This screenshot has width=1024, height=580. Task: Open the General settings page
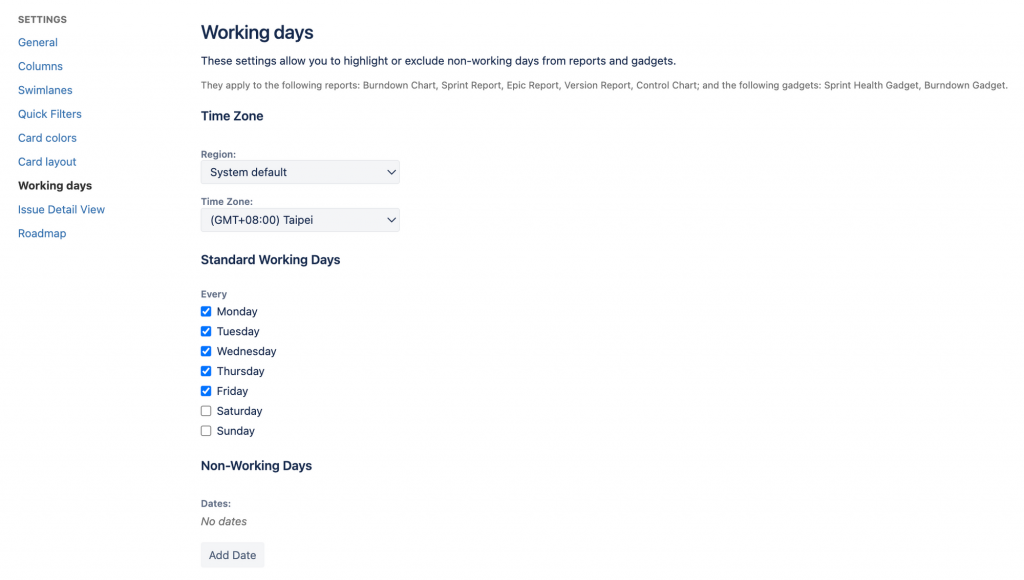38,42
